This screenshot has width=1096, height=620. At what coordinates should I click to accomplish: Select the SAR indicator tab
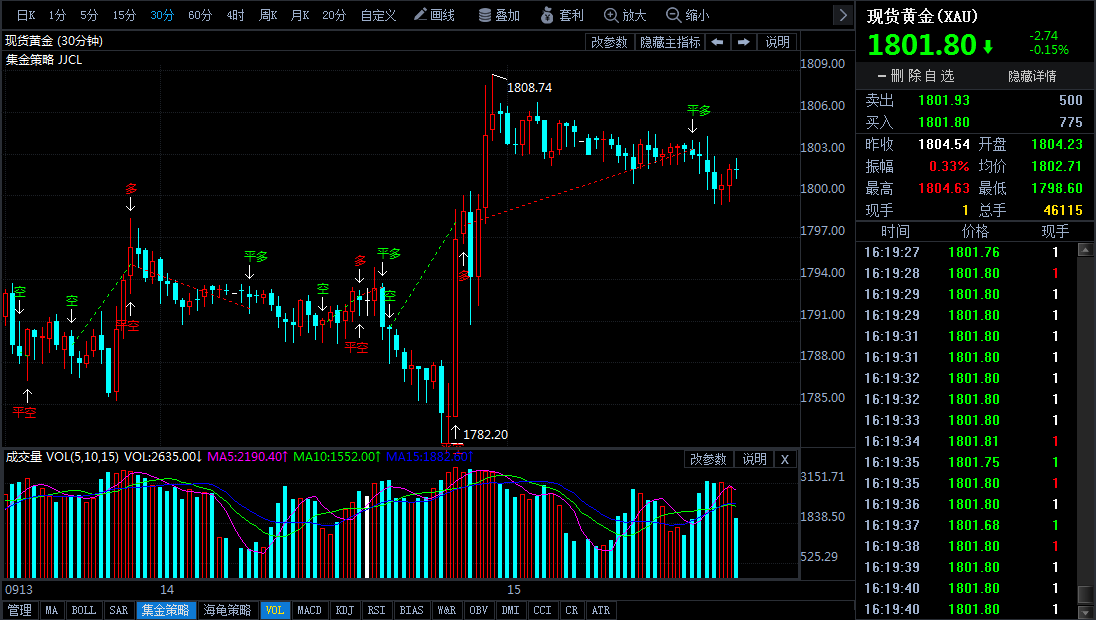[x=119, y=610]
